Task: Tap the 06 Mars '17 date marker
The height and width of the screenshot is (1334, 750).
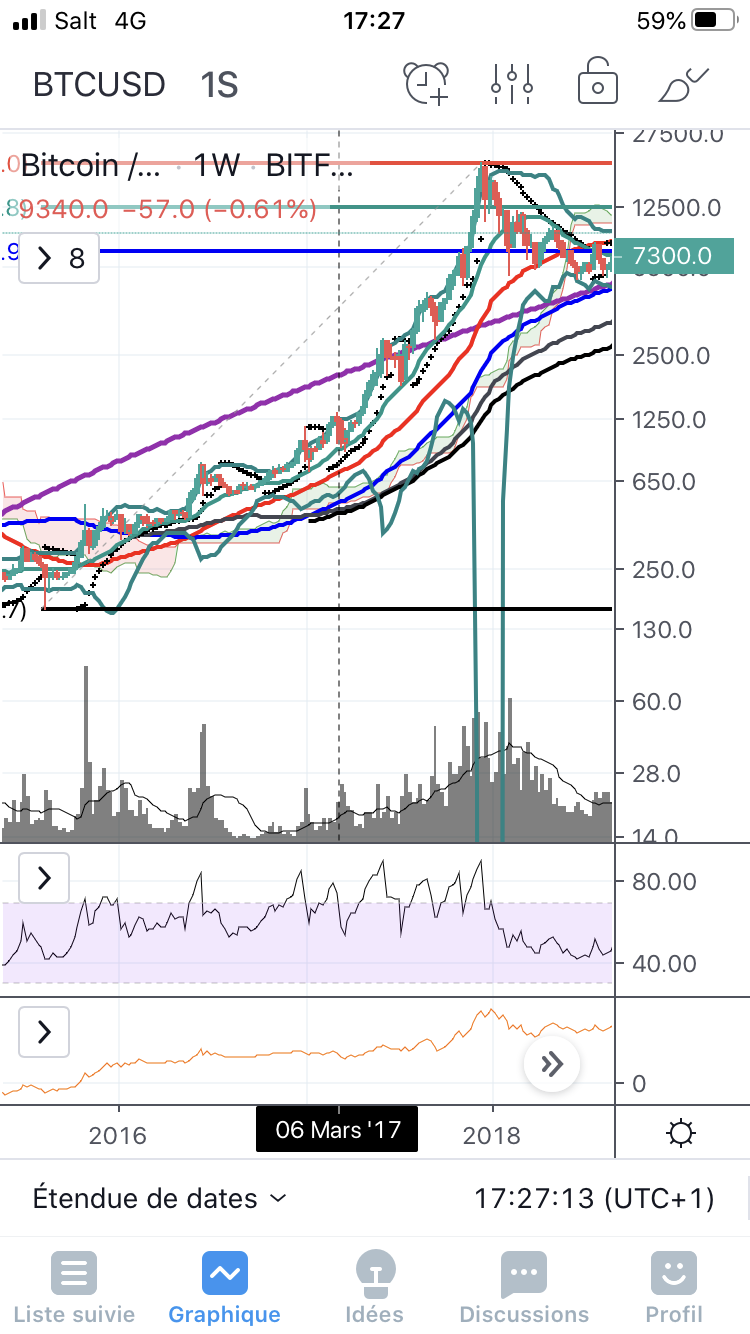Action: pyautogui.click(x=337, y=1130)
